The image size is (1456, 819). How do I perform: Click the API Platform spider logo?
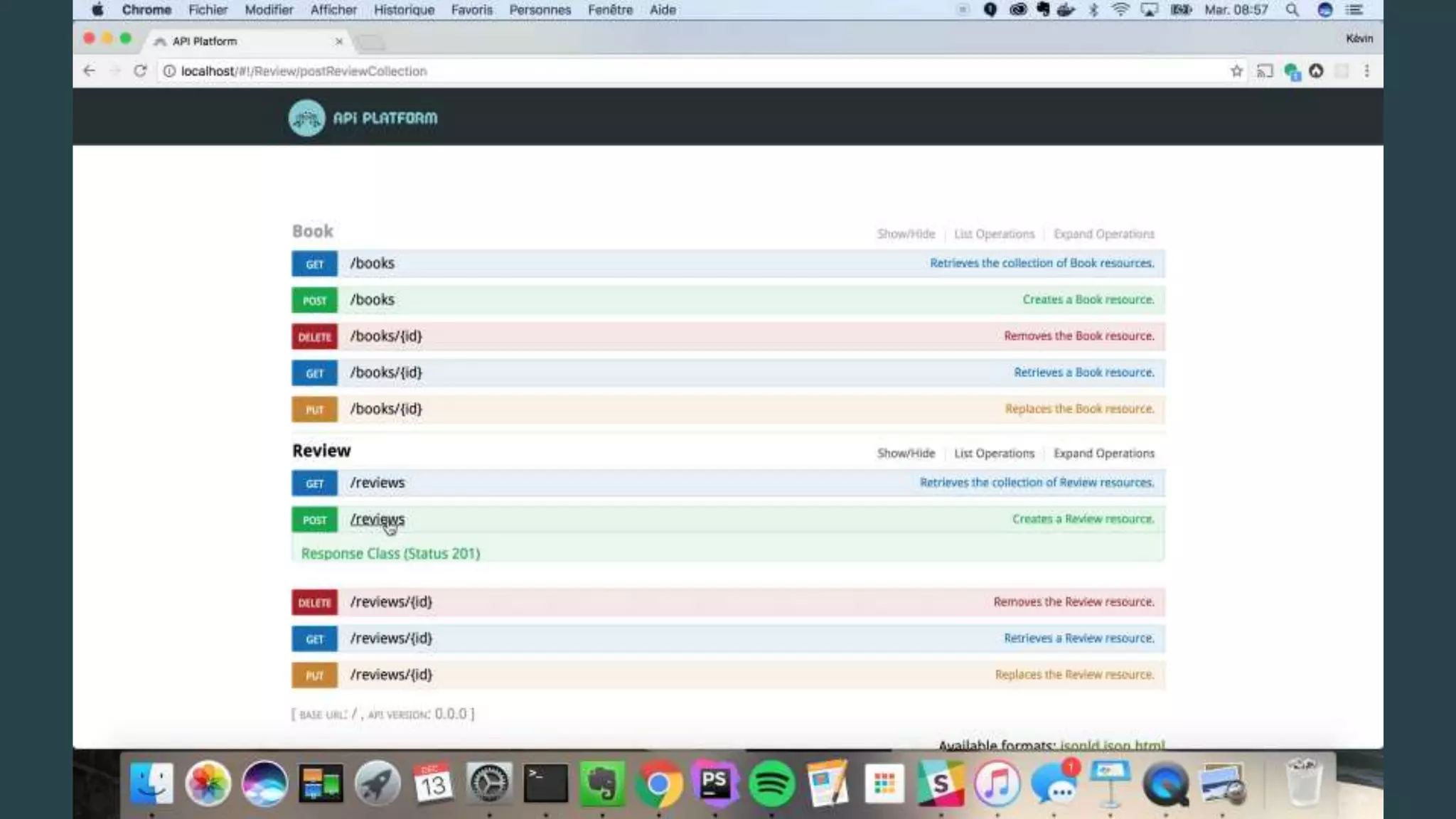click(x=306, y=118)
